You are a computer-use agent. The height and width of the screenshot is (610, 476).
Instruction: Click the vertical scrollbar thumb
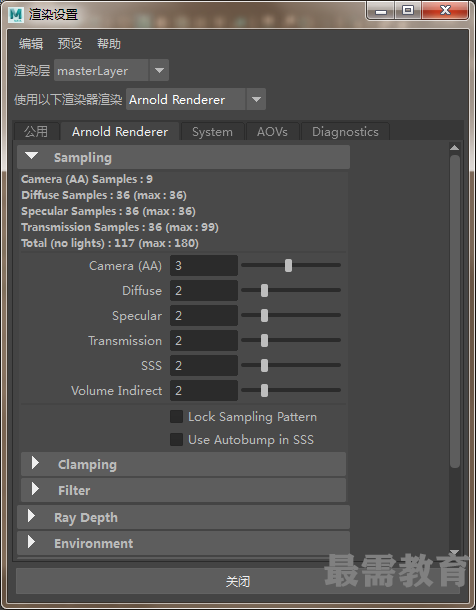[x=455, y=311]
